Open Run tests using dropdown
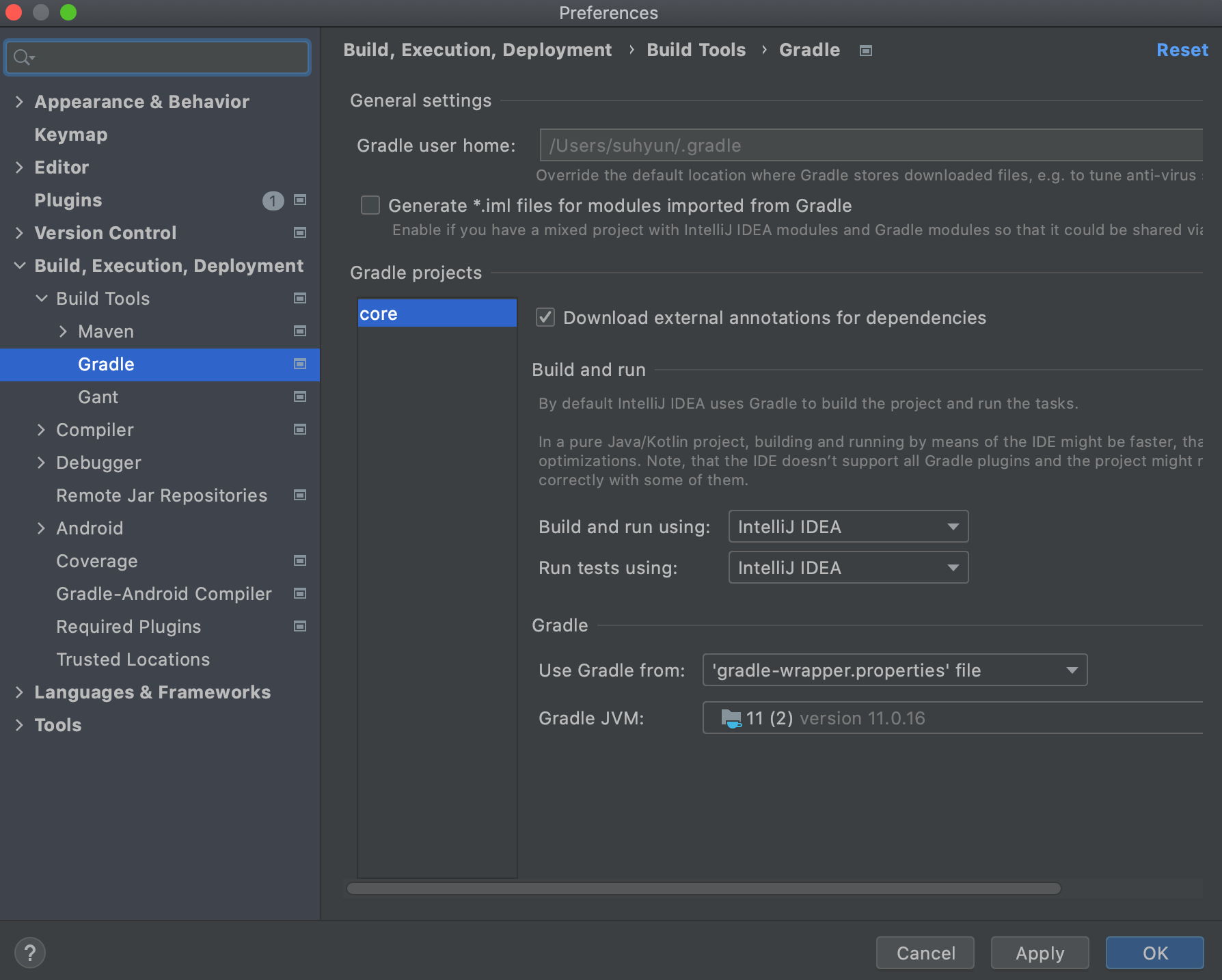The width and height of the screenshot is (1222, 980). pyautogui.click(x=848, y=568)
